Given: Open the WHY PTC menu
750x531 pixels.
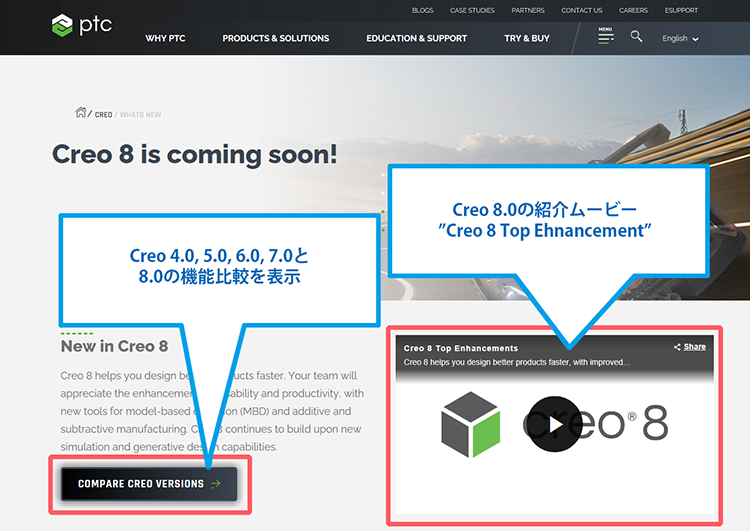Looking at the screenshot, I should click(x=165, y=38).
